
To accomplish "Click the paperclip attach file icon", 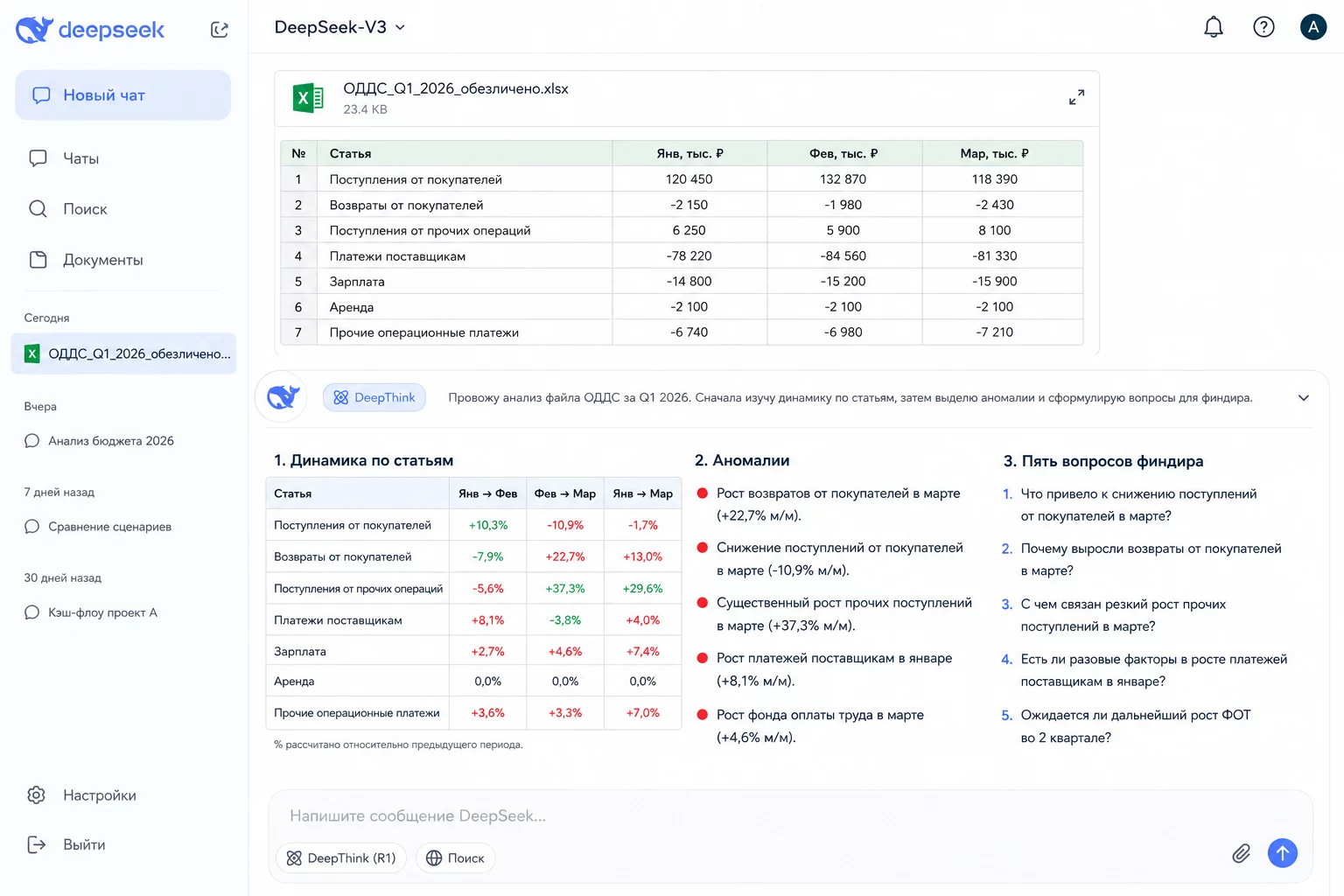I will click(1241, 853).
